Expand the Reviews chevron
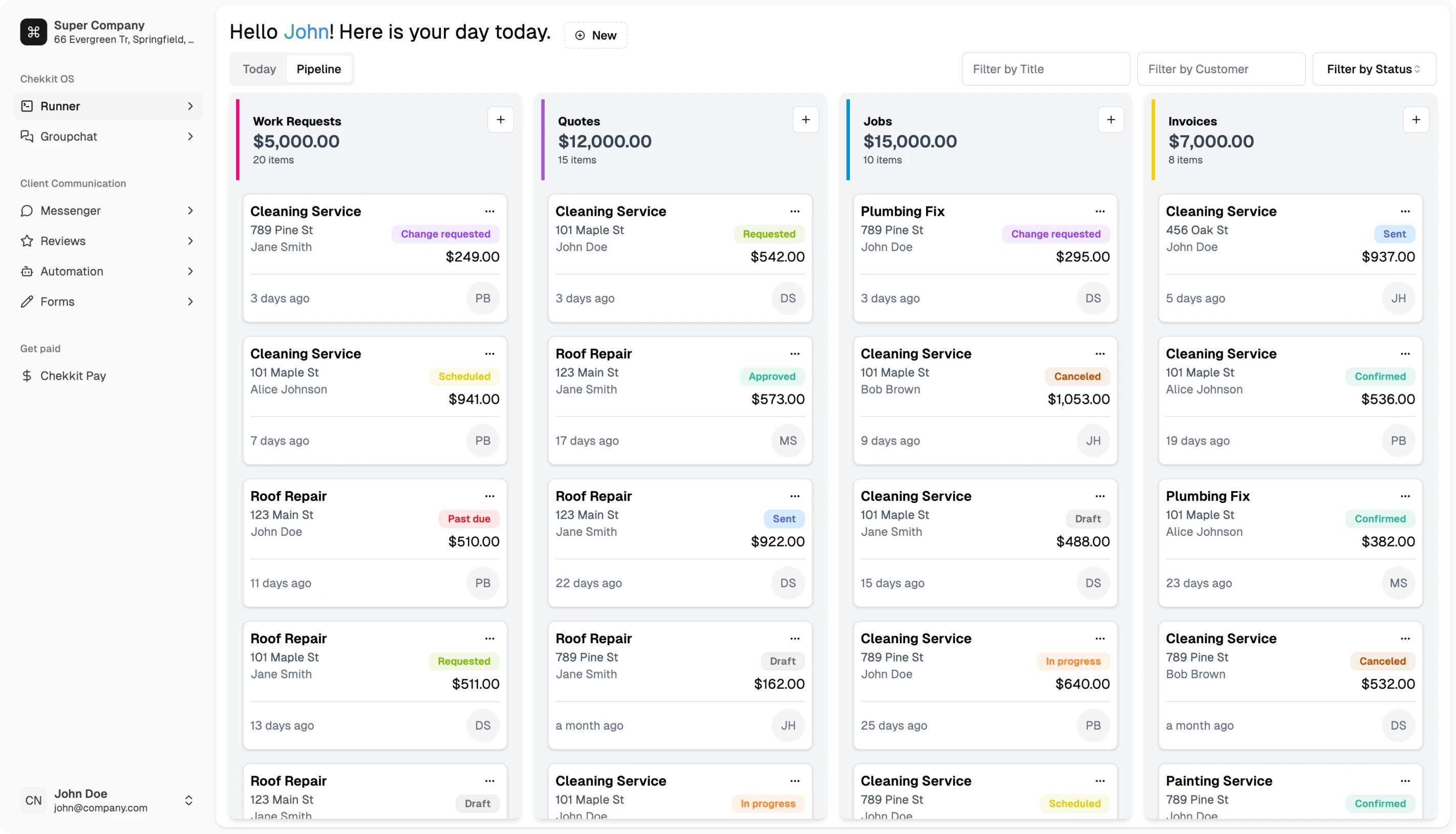 [x=190, y=241]
